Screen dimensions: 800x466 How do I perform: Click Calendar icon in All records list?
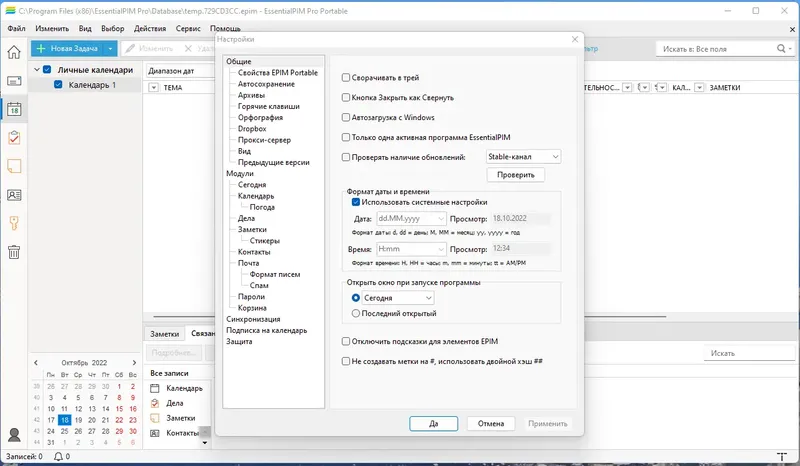[155, 388]
